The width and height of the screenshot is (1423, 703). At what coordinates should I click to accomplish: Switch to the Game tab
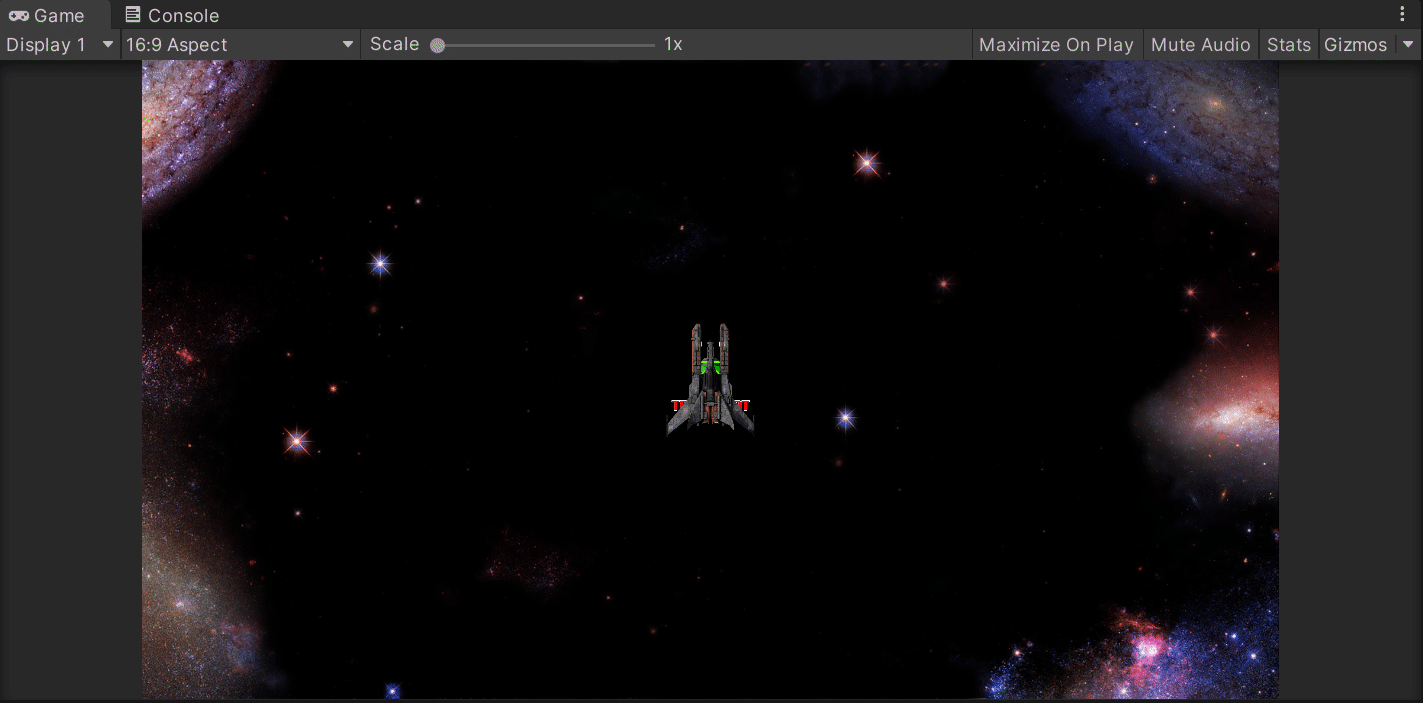[55, 15]
